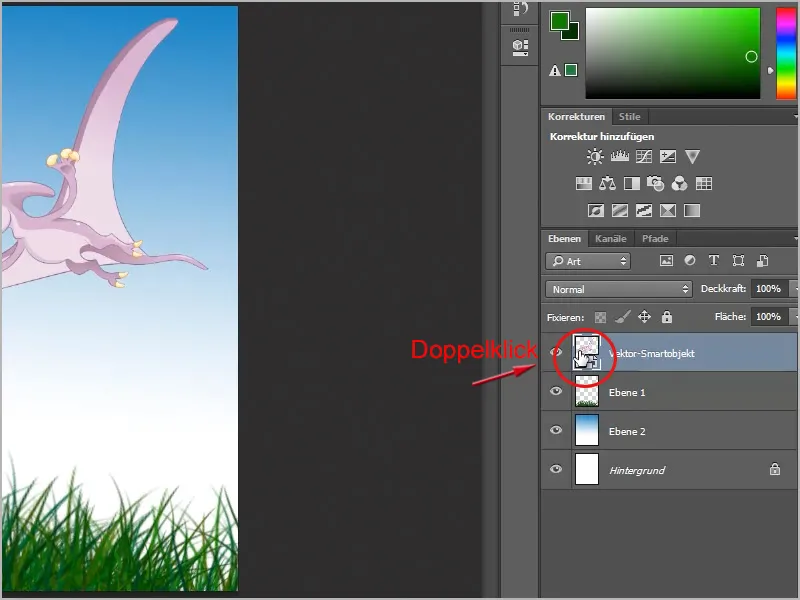
Task: Add a Hue/Saturation adjustment
Action: [x=584, y=183]
